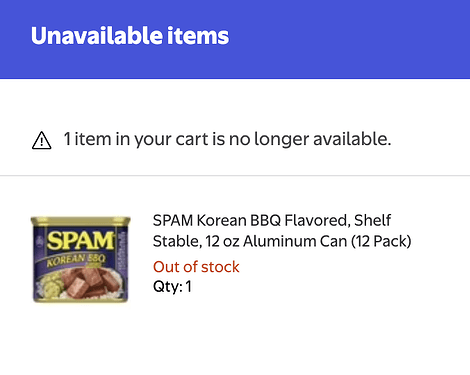Click the horizontal divider below the warning
The width and height of the screenshot is (470, 375).
click(x=235, y=175)
